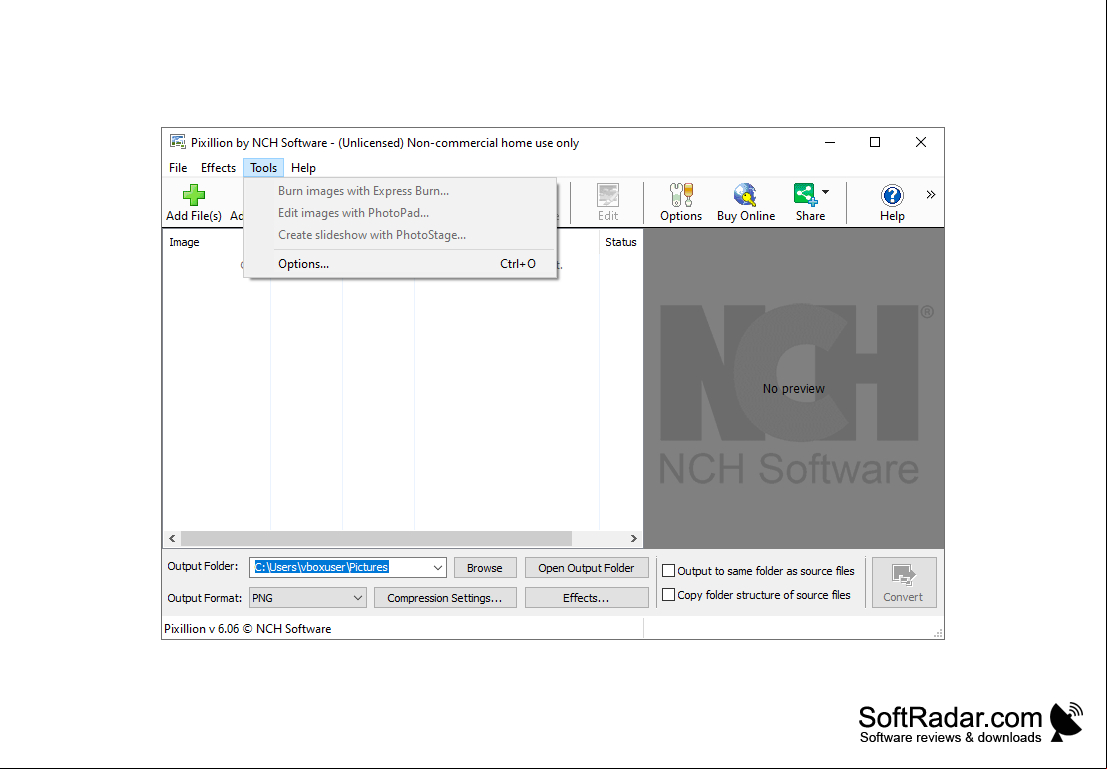Open the Effects menu

click(x=218, y=167)
